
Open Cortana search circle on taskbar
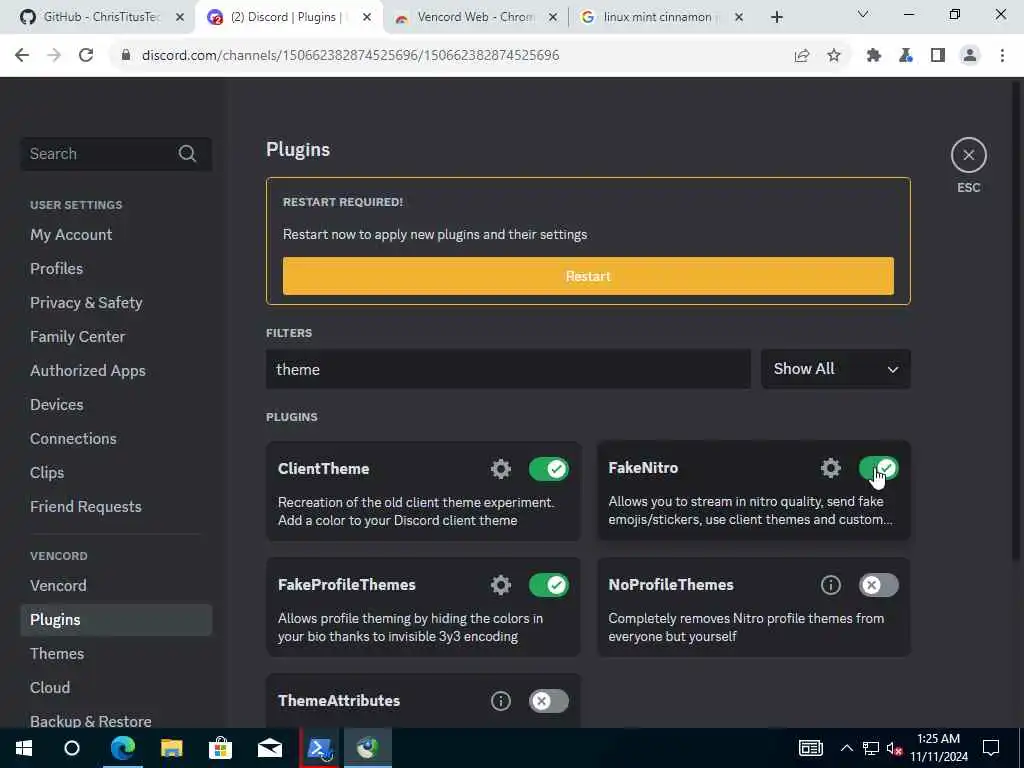[x=72, y=748]
